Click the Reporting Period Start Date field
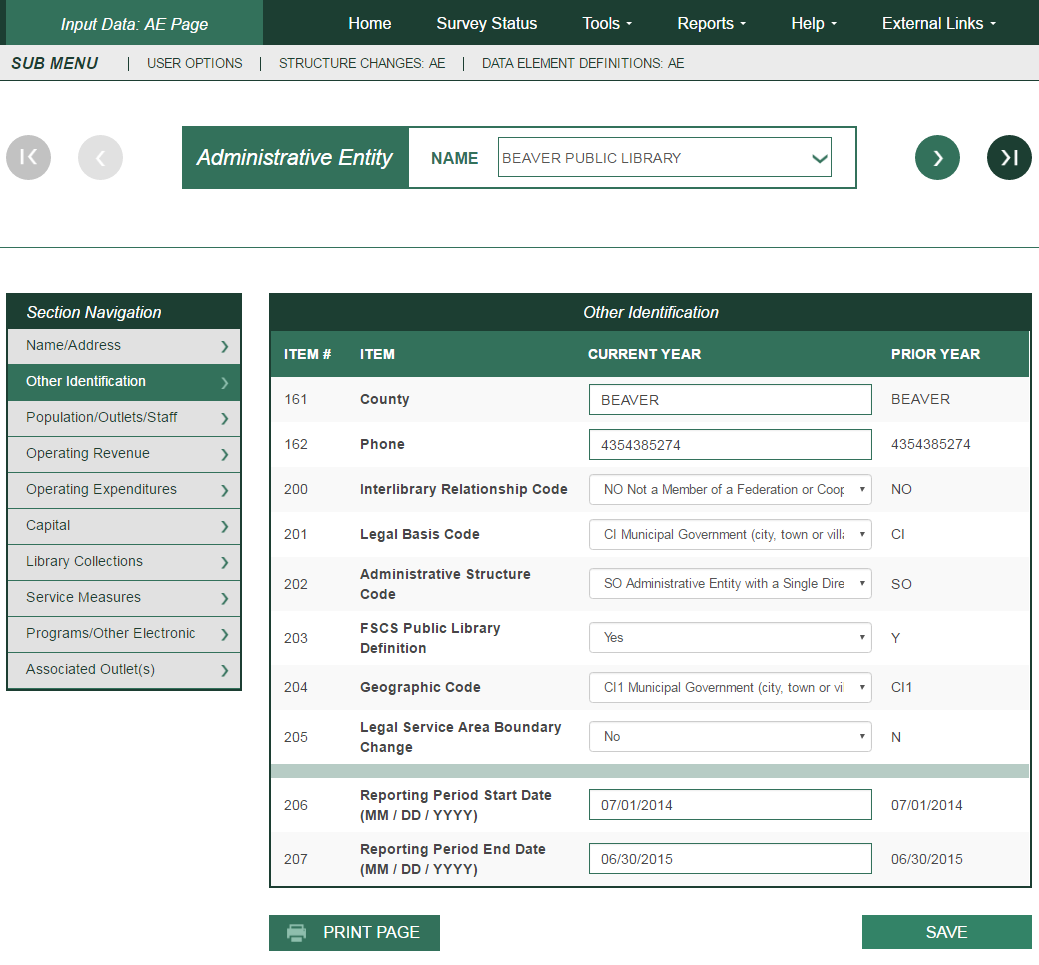Viewport: 1039px width, 965px height. 730,805
